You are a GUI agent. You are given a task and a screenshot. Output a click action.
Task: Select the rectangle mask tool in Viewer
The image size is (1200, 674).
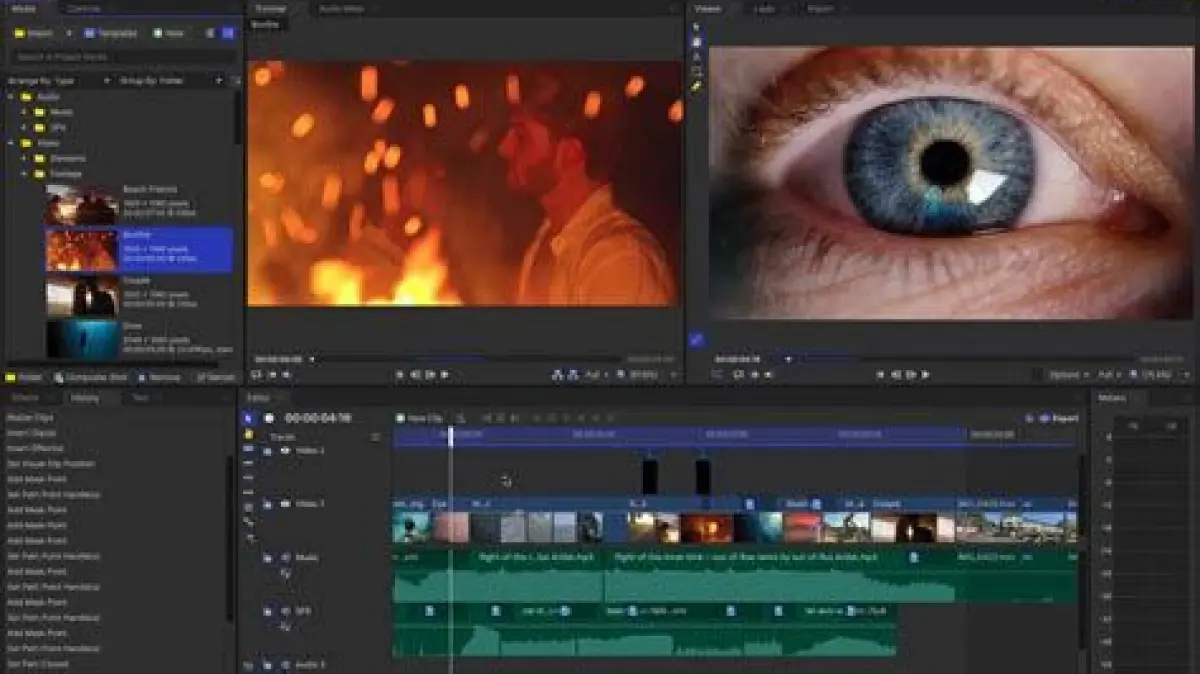tap(697, 72)
